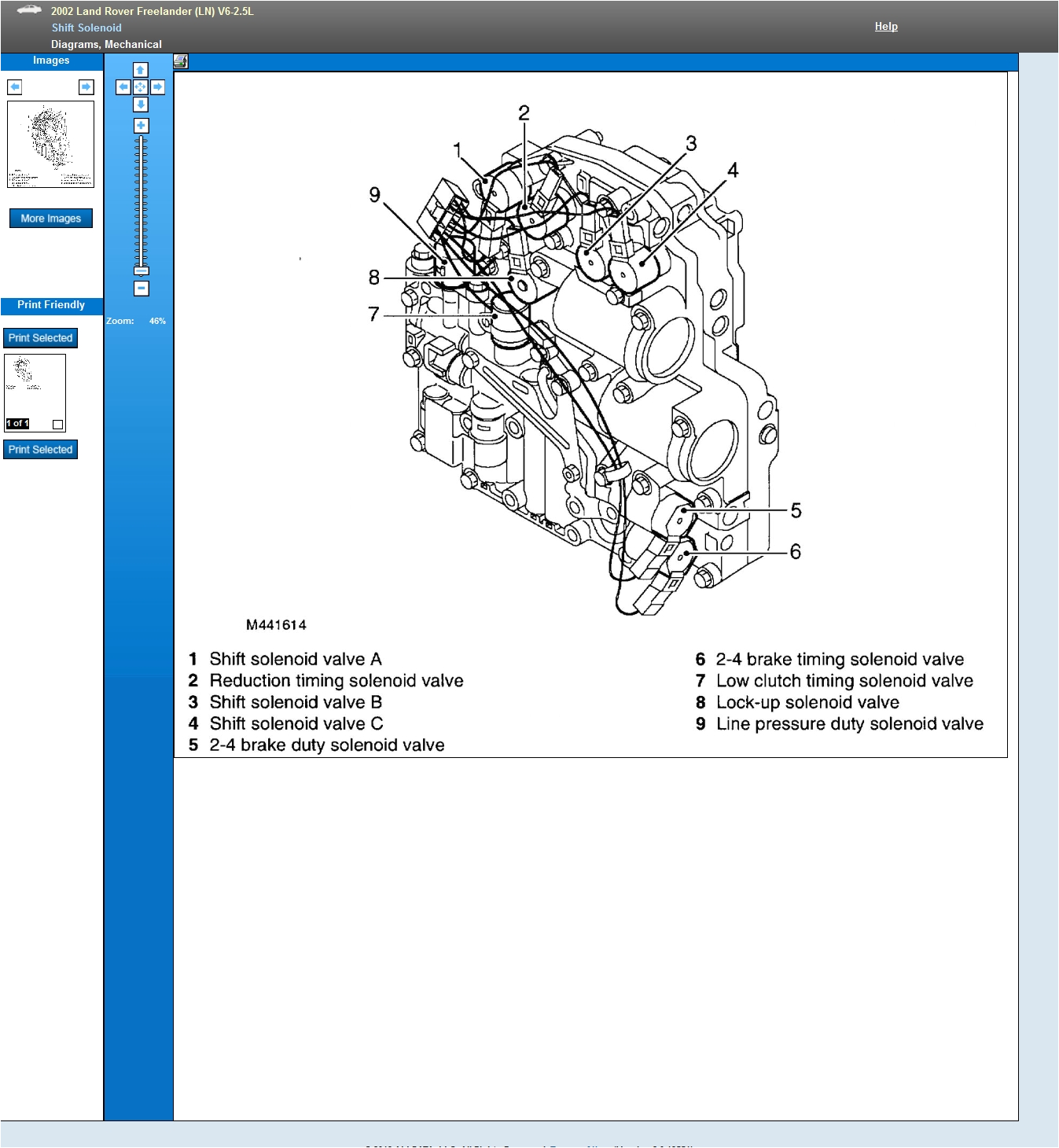Open the Help link
Viewport: 1059px width, 1148px height.
(x=886, y=27)
